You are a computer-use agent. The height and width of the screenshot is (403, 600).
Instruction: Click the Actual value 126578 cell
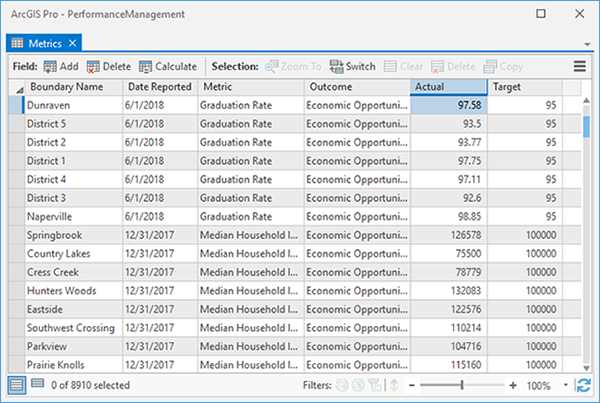pyautogui.click(x=448, y=235)
